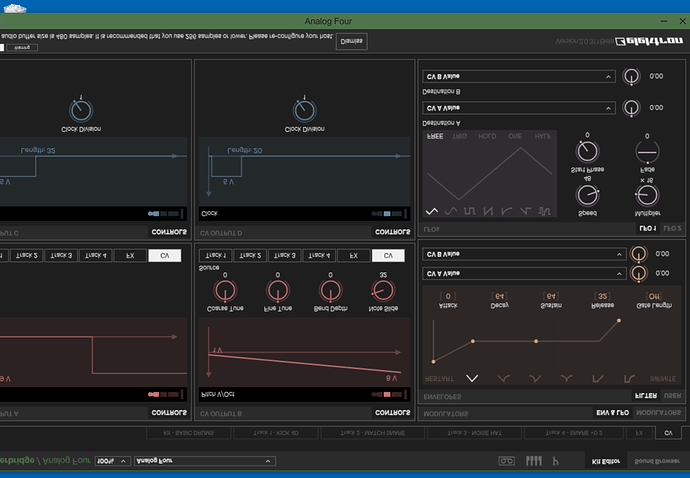Choose the sawtooth LFO waveform icon
Screen dimensions: 690x478
[488, 212]
